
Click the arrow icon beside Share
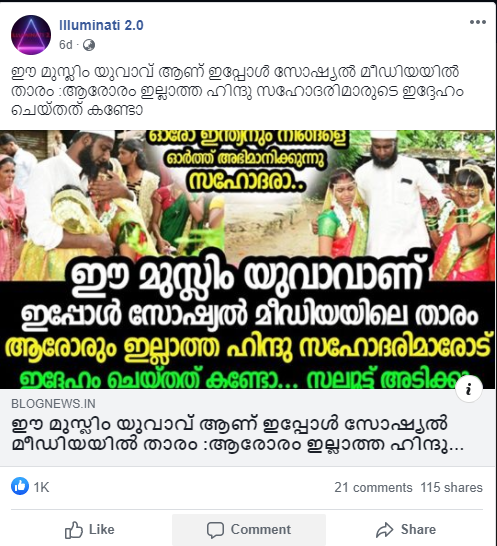point(385,530)
